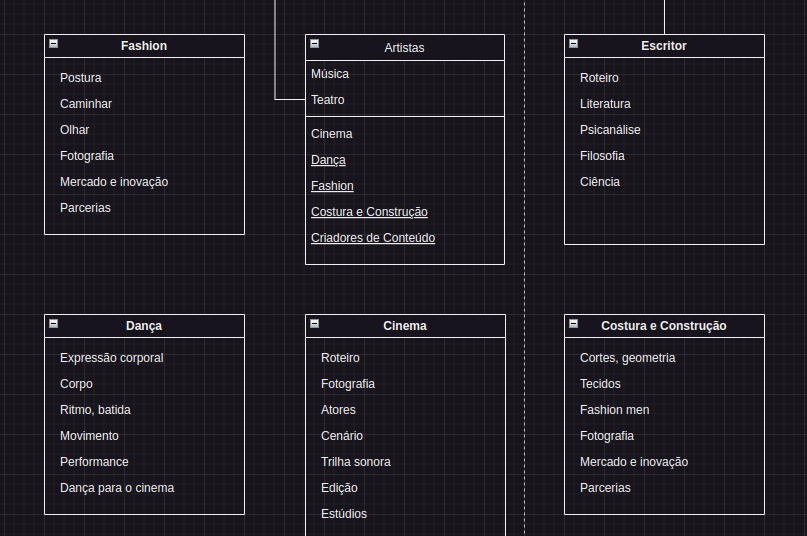Open the underlined Fashion link in Artistas
Image resolution: width=807 pixels, height=536 pixels.
(x=332, y=186)
